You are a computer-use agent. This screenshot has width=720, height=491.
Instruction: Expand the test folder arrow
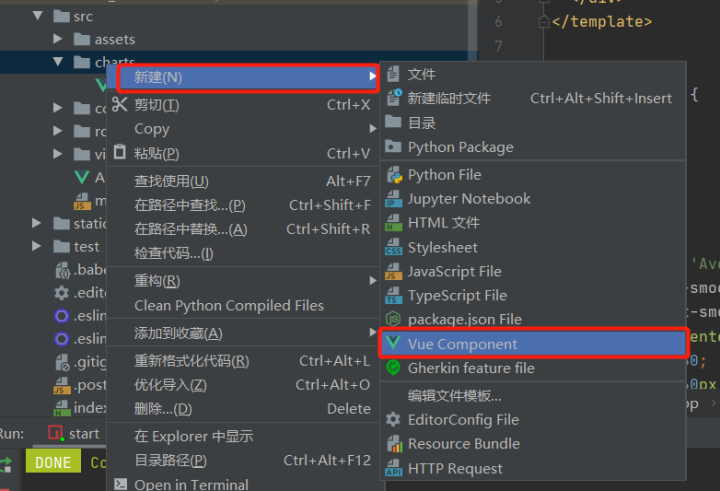click(37, 246)
